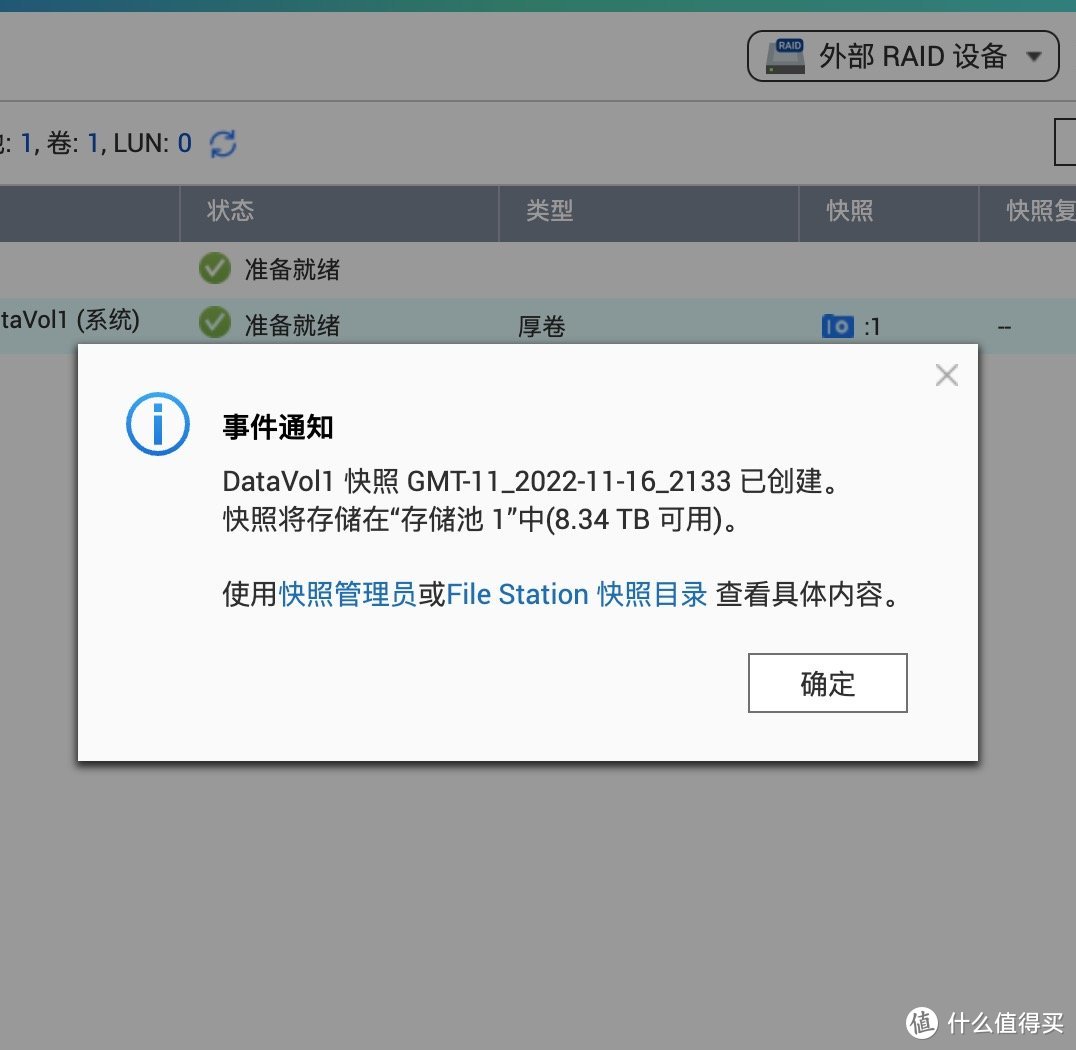Click the green ready status icon above DataVol1

214,268
